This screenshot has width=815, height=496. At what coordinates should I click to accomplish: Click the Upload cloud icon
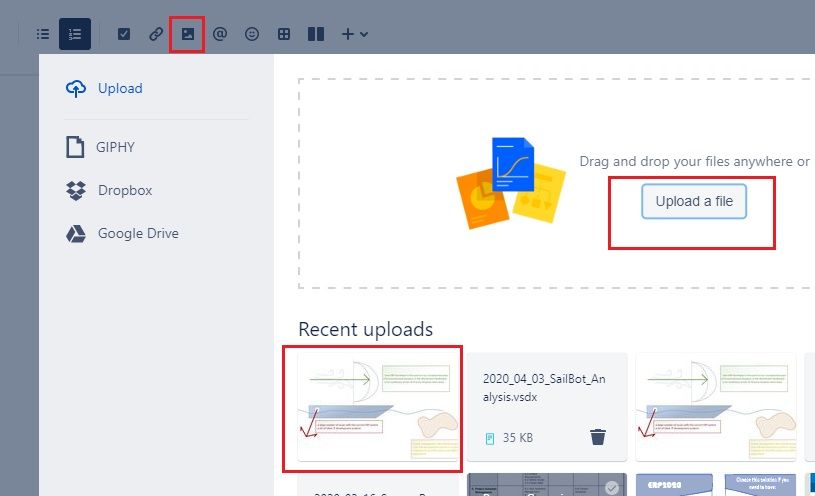(x=76, y=89)
